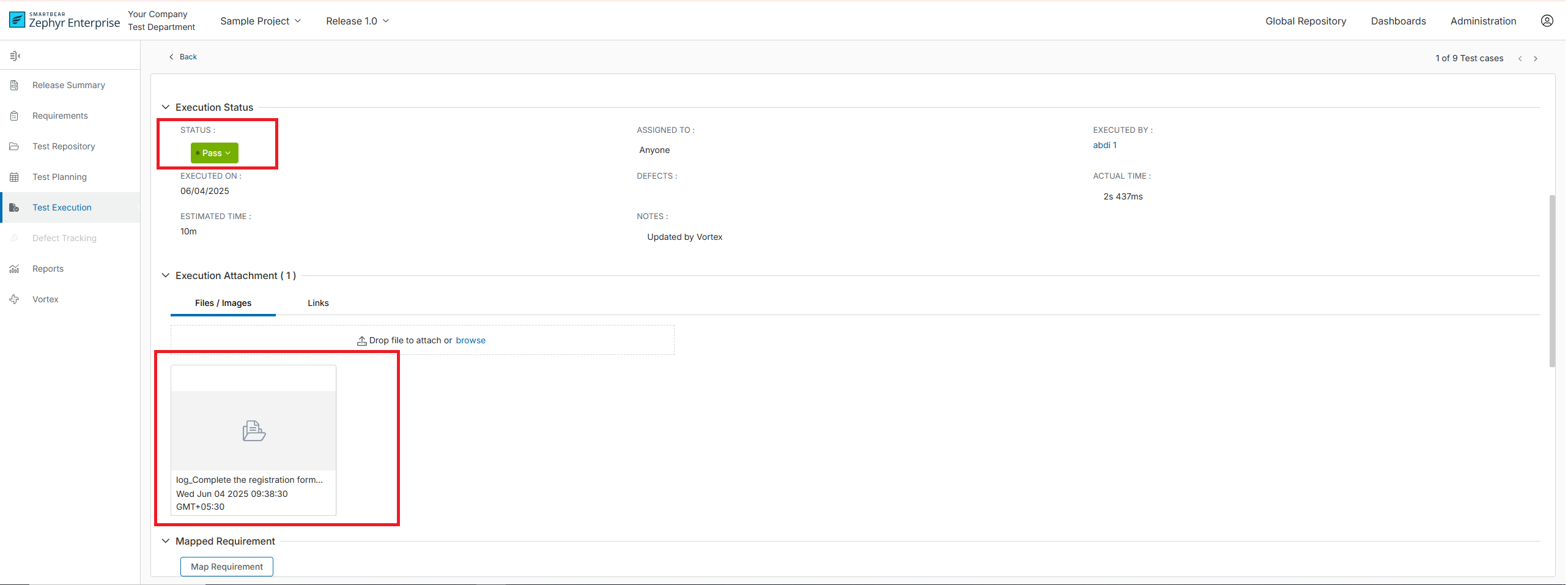Open the Defect Tracking sidebar icon
This screenshot has width=1568, height=585.
tap(14, 237)
